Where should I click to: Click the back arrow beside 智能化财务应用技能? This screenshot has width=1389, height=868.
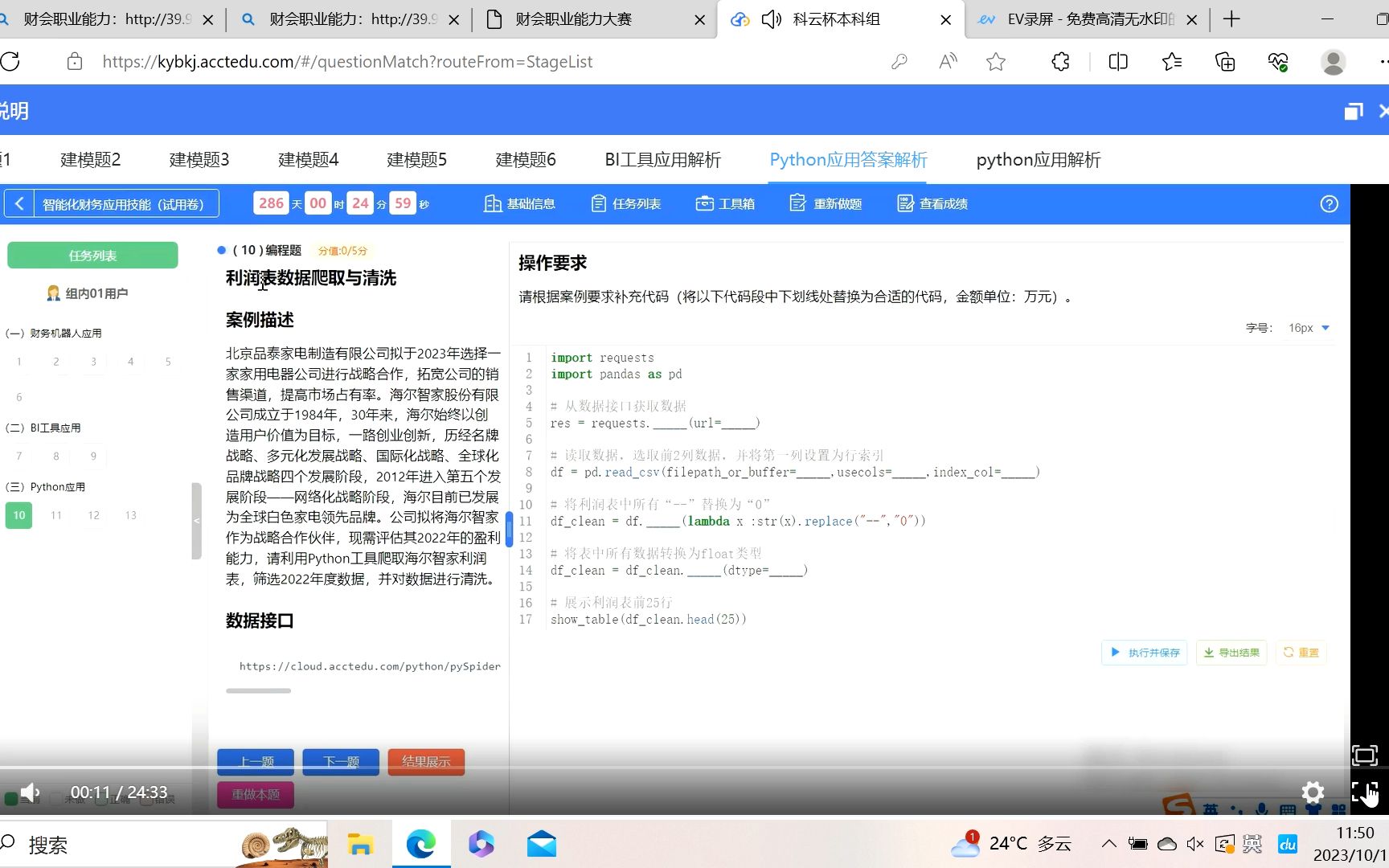(19, 204)
